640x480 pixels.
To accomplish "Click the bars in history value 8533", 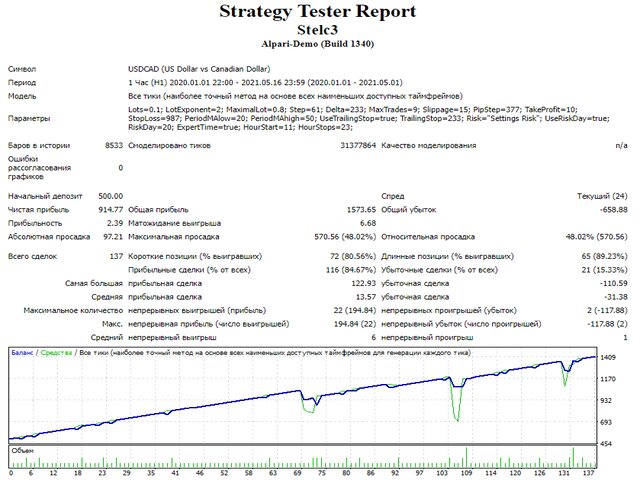I will pyautogui.click(x=113, y=145).
